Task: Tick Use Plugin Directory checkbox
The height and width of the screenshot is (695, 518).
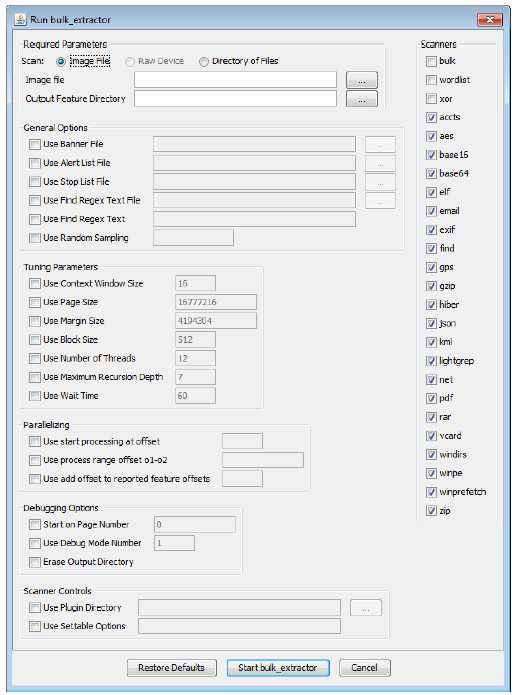Action: click(35, 608)
